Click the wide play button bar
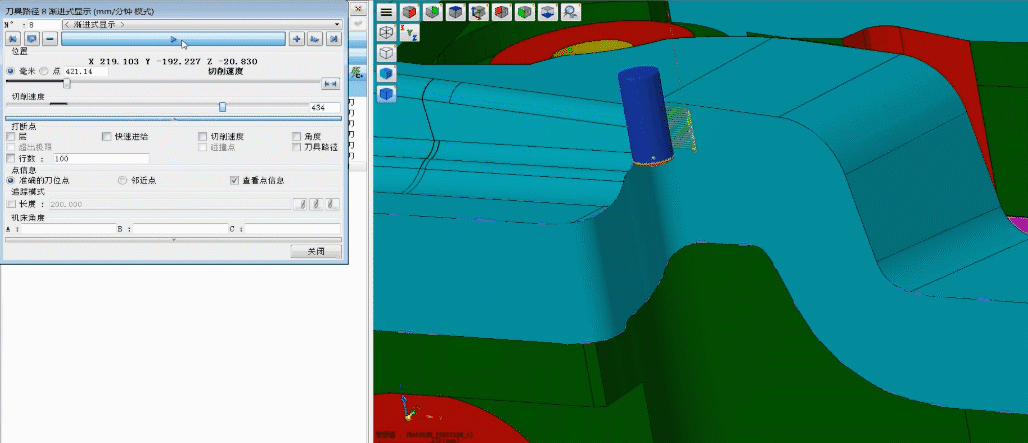 [174, 39]
